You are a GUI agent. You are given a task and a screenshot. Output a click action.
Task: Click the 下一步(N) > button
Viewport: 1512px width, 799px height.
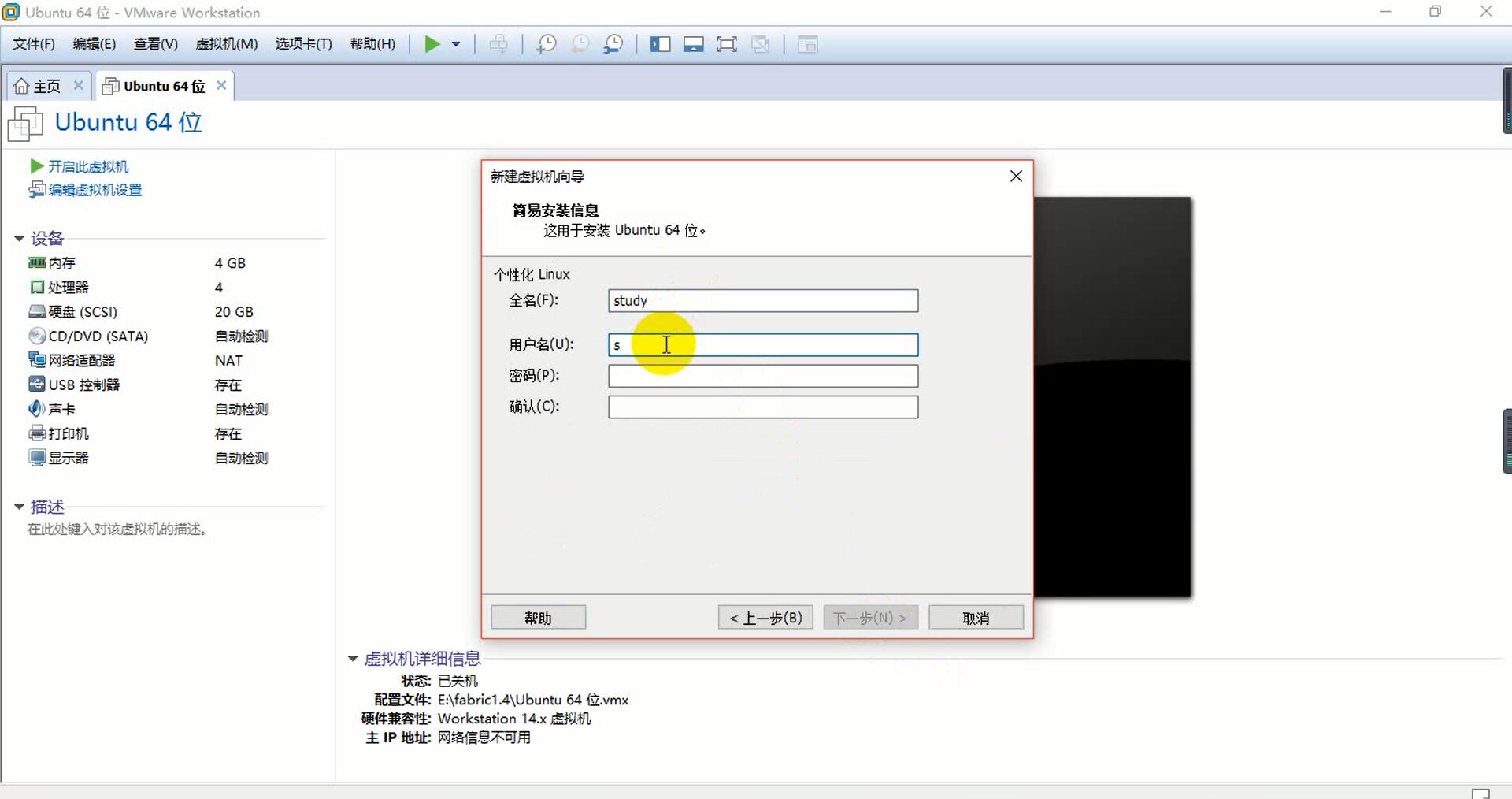pyautogui.click(x=870, y=618)
